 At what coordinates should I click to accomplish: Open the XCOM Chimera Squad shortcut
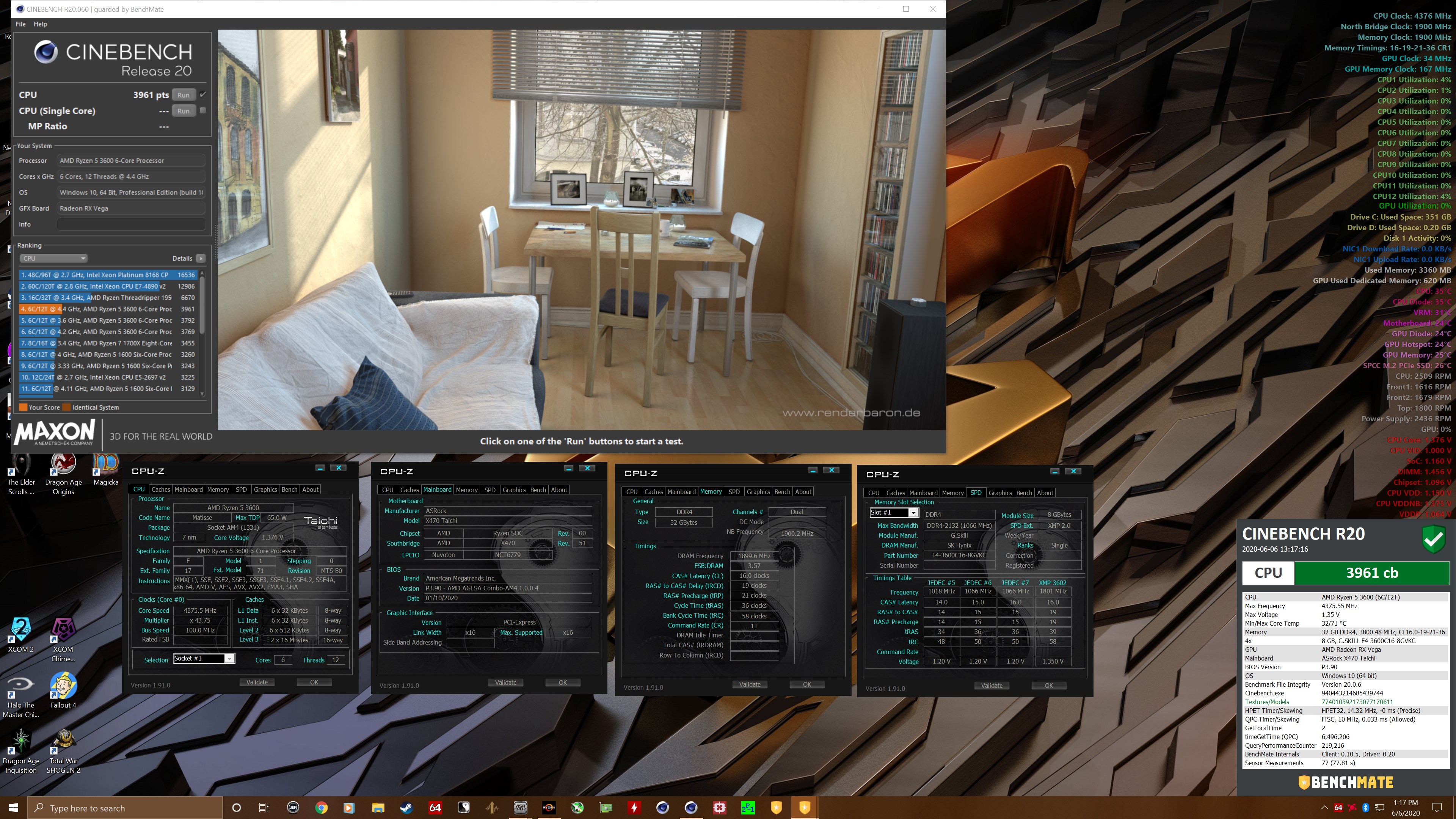63,639
